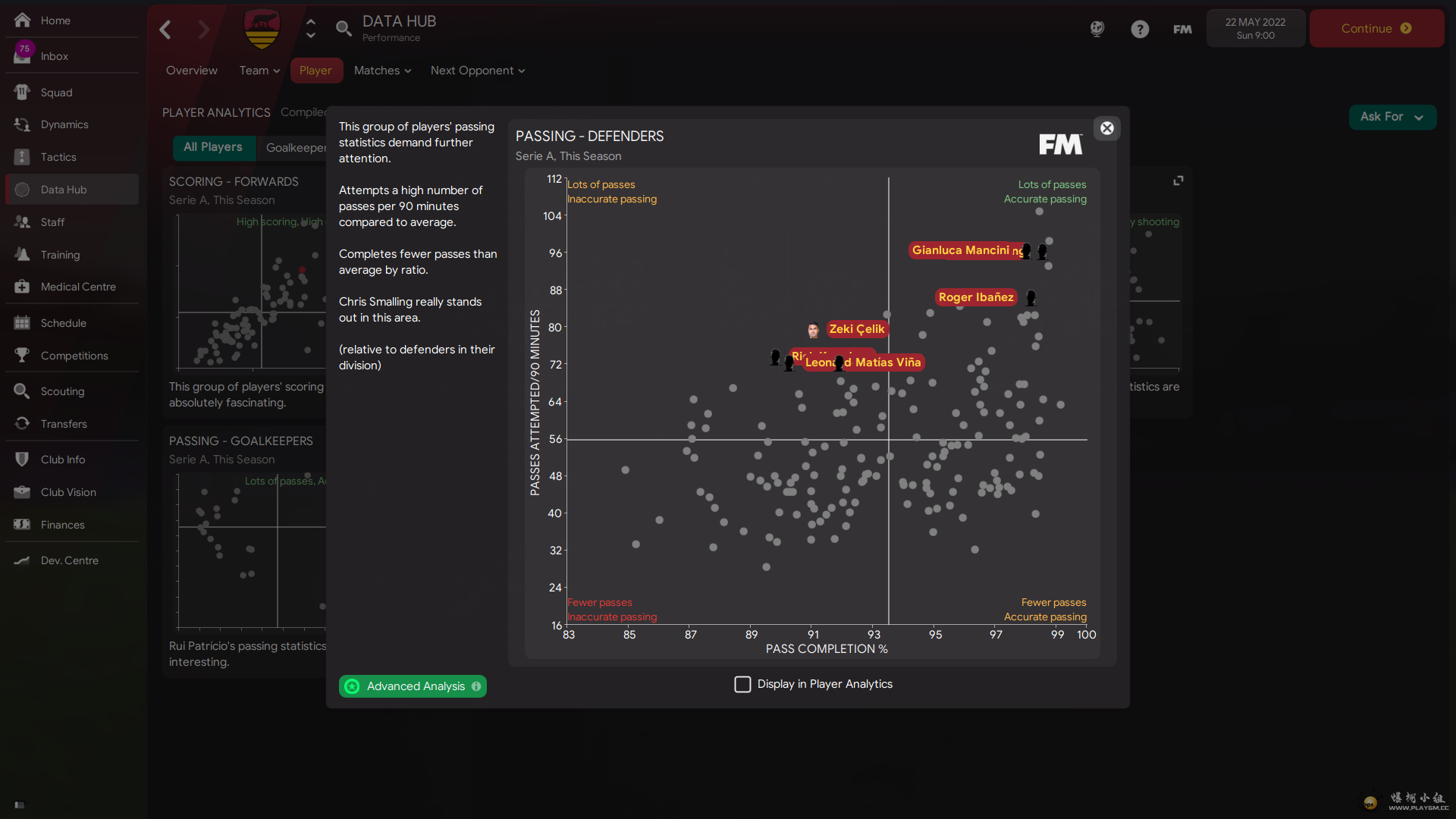Screen dimensions: 1456x819
Task: Click the date 22 May 2022 panel
Action: [1256, 29]
